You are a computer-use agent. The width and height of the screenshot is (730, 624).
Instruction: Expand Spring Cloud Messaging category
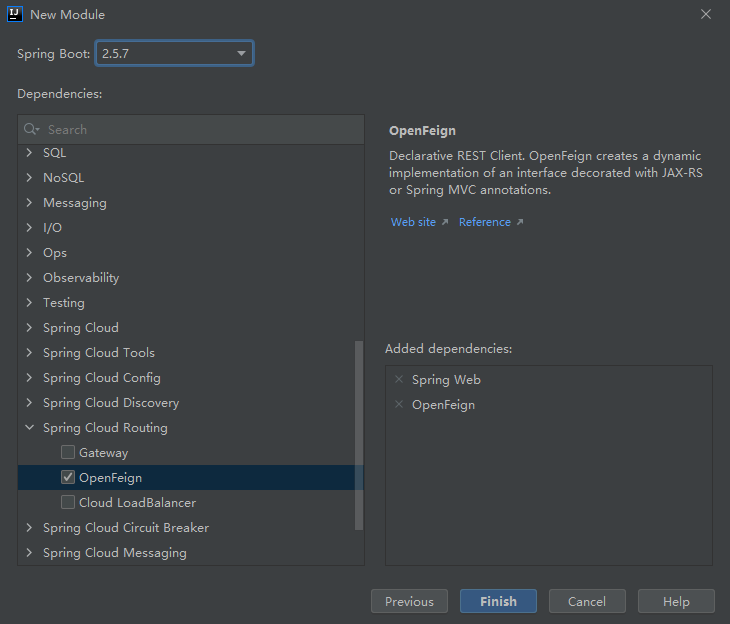pyautogui.click(x=29, y=552)
